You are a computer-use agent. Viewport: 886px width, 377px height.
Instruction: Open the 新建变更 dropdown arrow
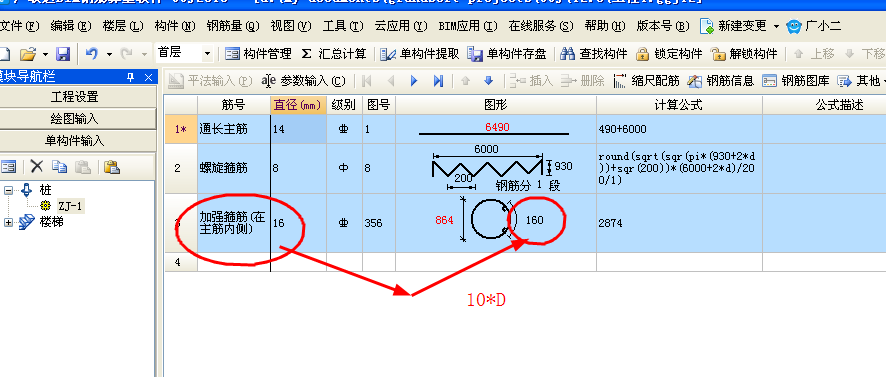(776, 27)
